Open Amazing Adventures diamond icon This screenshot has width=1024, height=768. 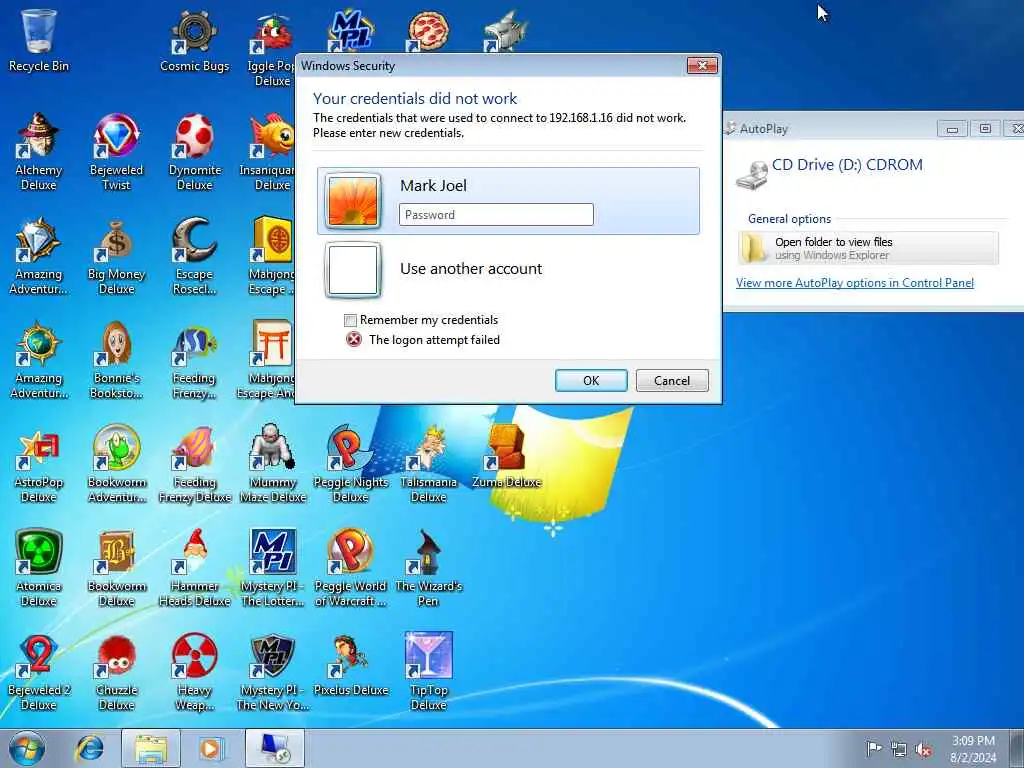(39, 256)
